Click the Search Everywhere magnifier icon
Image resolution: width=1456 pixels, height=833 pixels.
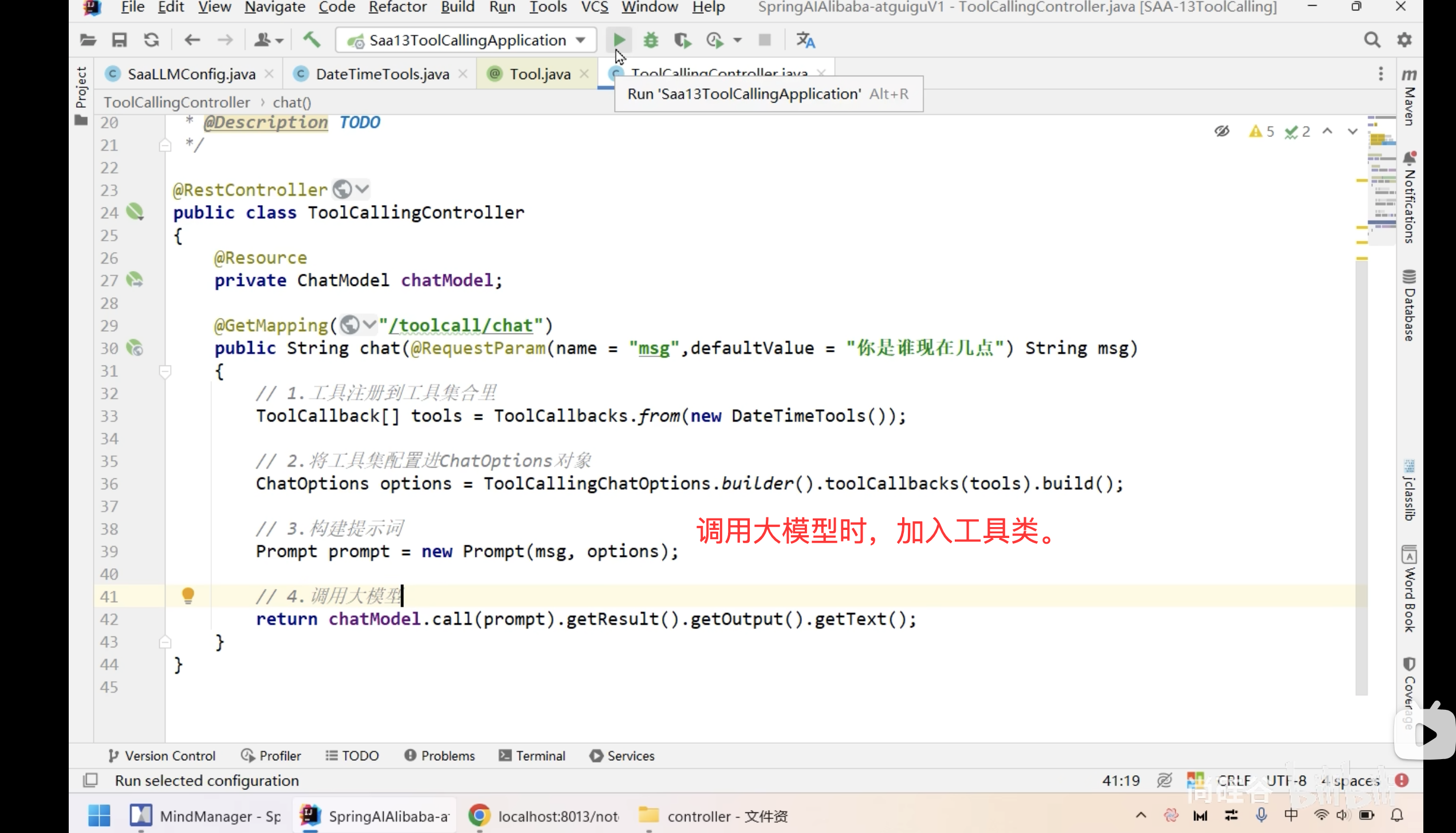[1372, 40]
